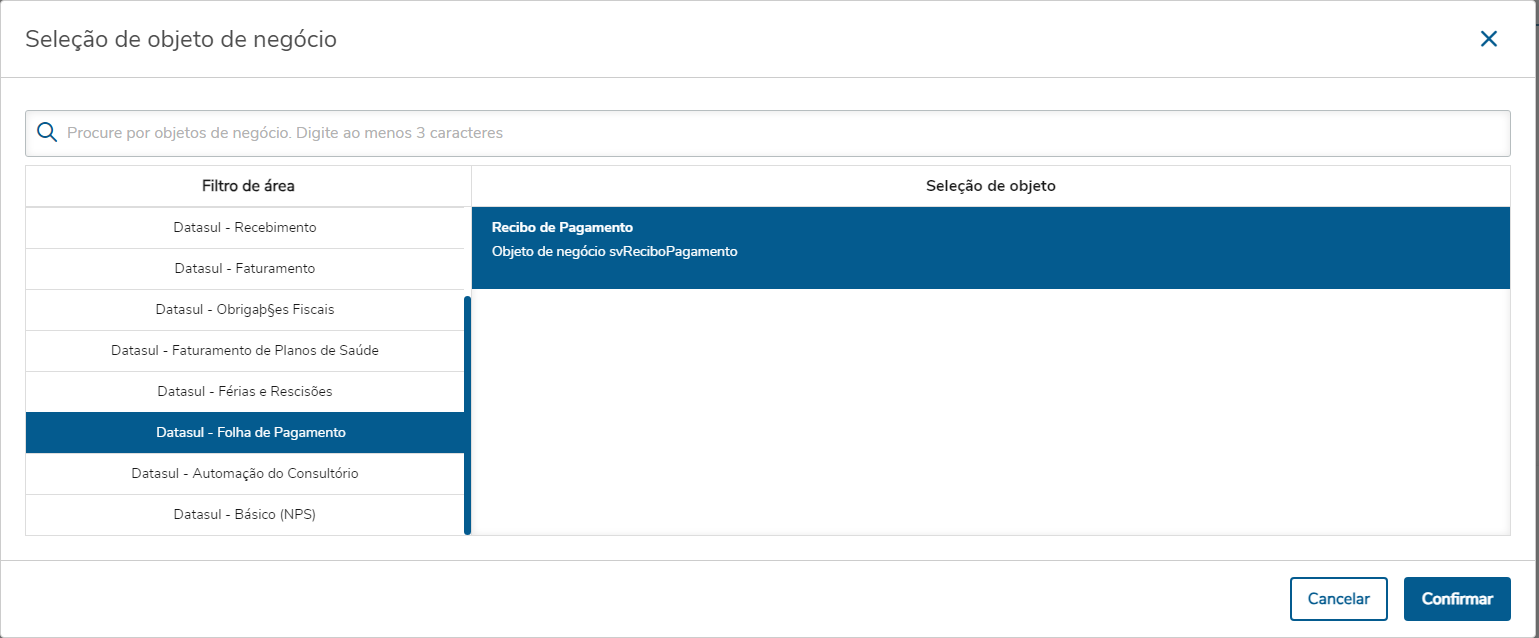This screenshot has width=1539, height=638.
Task: Click the Seleção de objeto column header
Action: point(990,186)
